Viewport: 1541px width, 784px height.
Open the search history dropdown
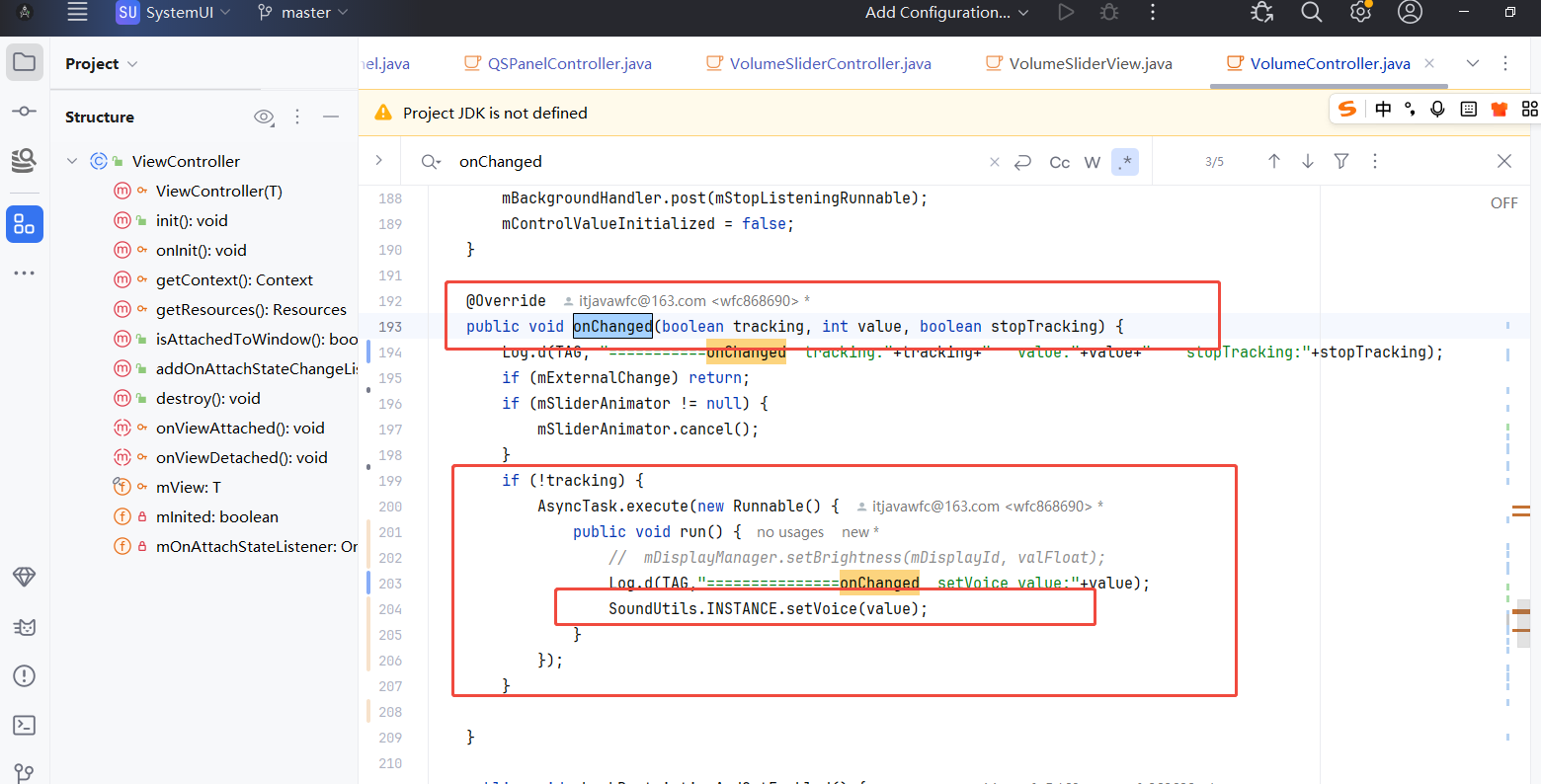click(431, 161)
